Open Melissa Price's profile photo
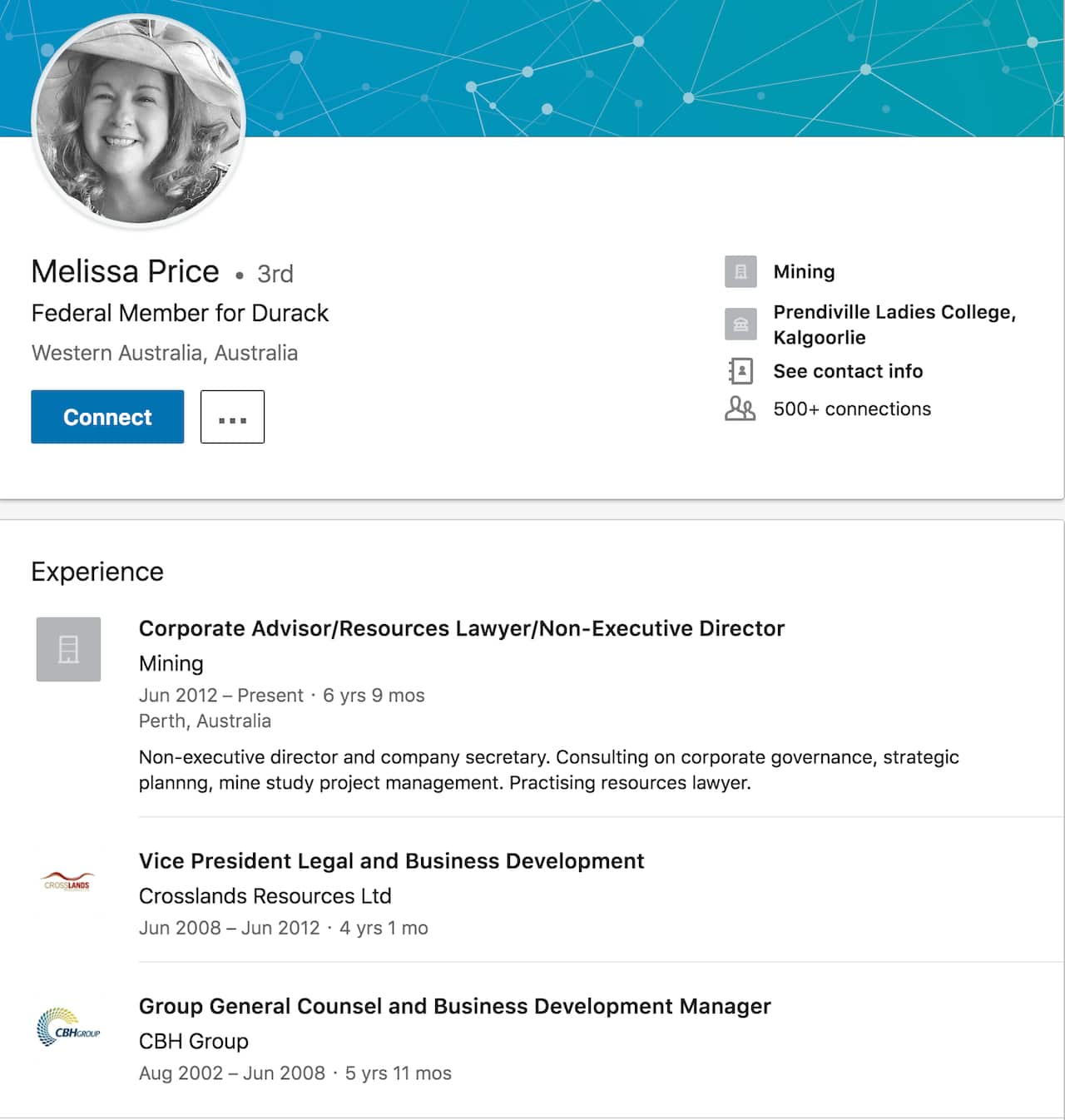Screen dimensions: 1065x1120 (x=138, y=121)
